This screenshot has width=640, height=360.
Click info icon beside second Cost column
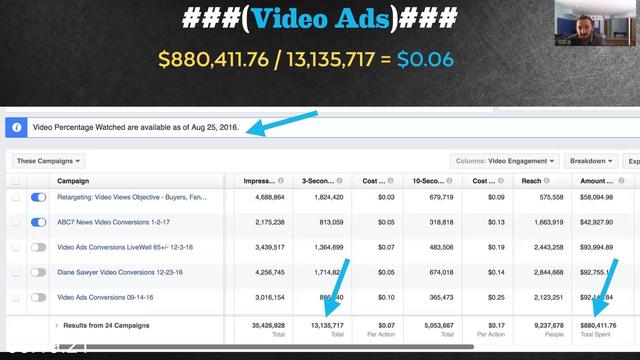pos(501,180)
